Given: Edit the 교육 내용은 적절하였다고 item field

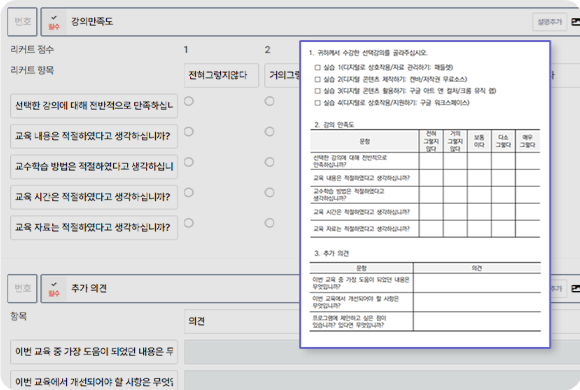Looking at the screenshot, I should tap(94, 136).
